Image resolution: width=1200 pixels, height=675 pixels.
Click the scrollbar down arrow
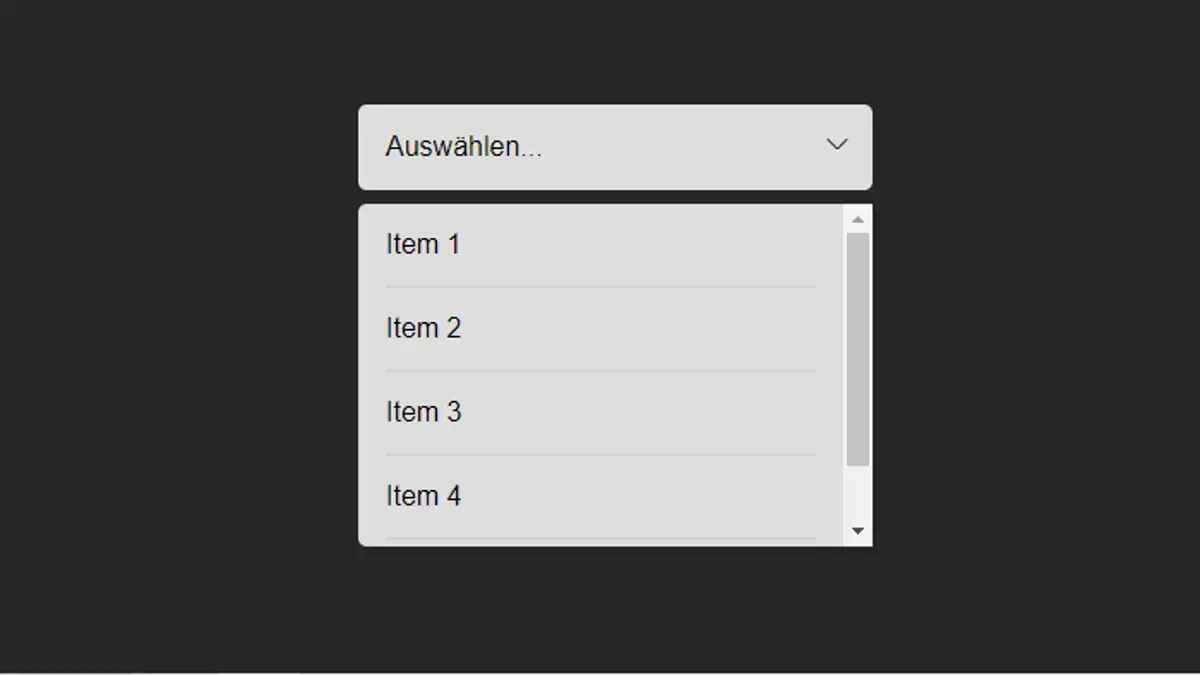(x=858, y=531)
